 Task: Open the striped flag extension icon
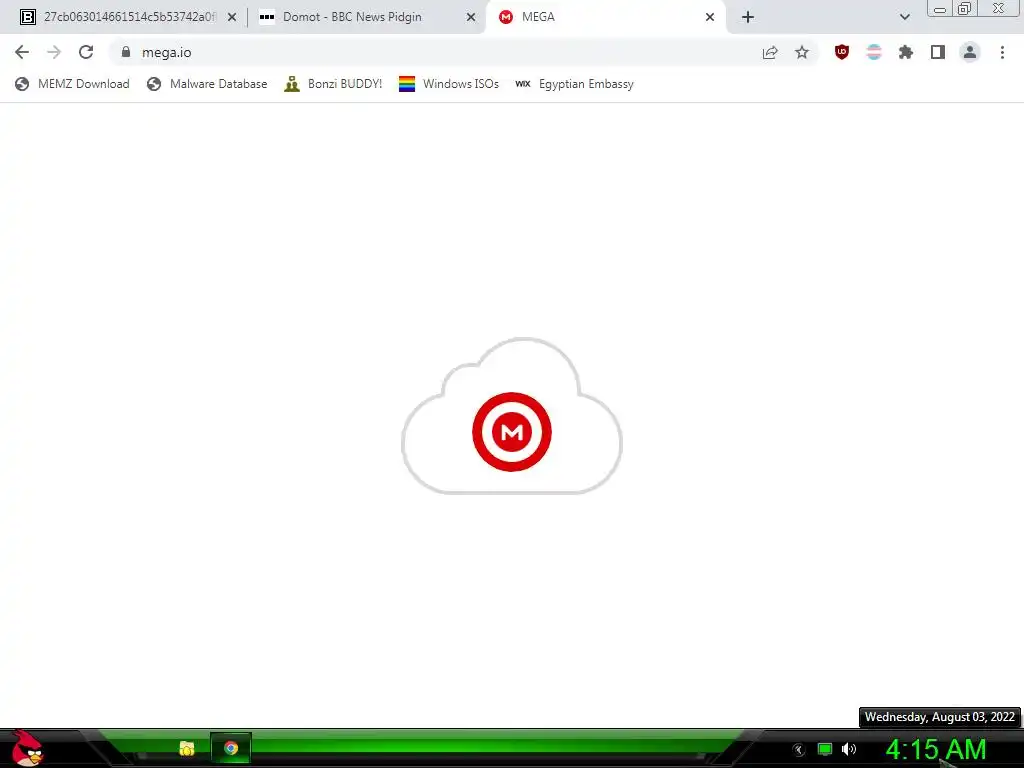[x=874, y=52]
